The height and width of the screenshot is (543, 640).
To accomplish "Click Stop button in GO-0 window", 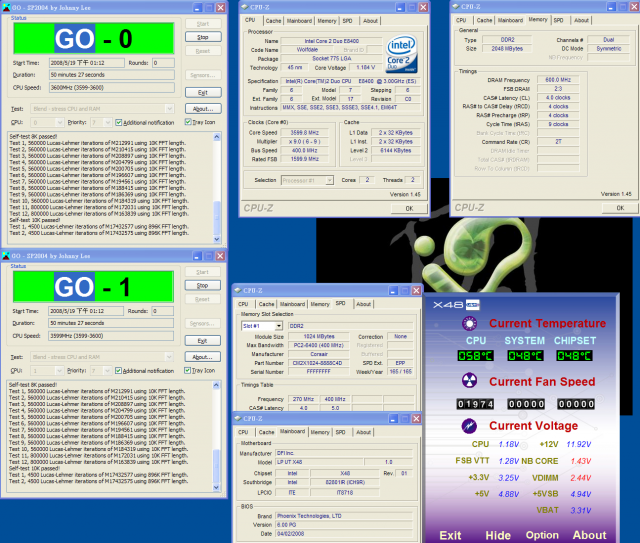I will [x=203, y=37].
